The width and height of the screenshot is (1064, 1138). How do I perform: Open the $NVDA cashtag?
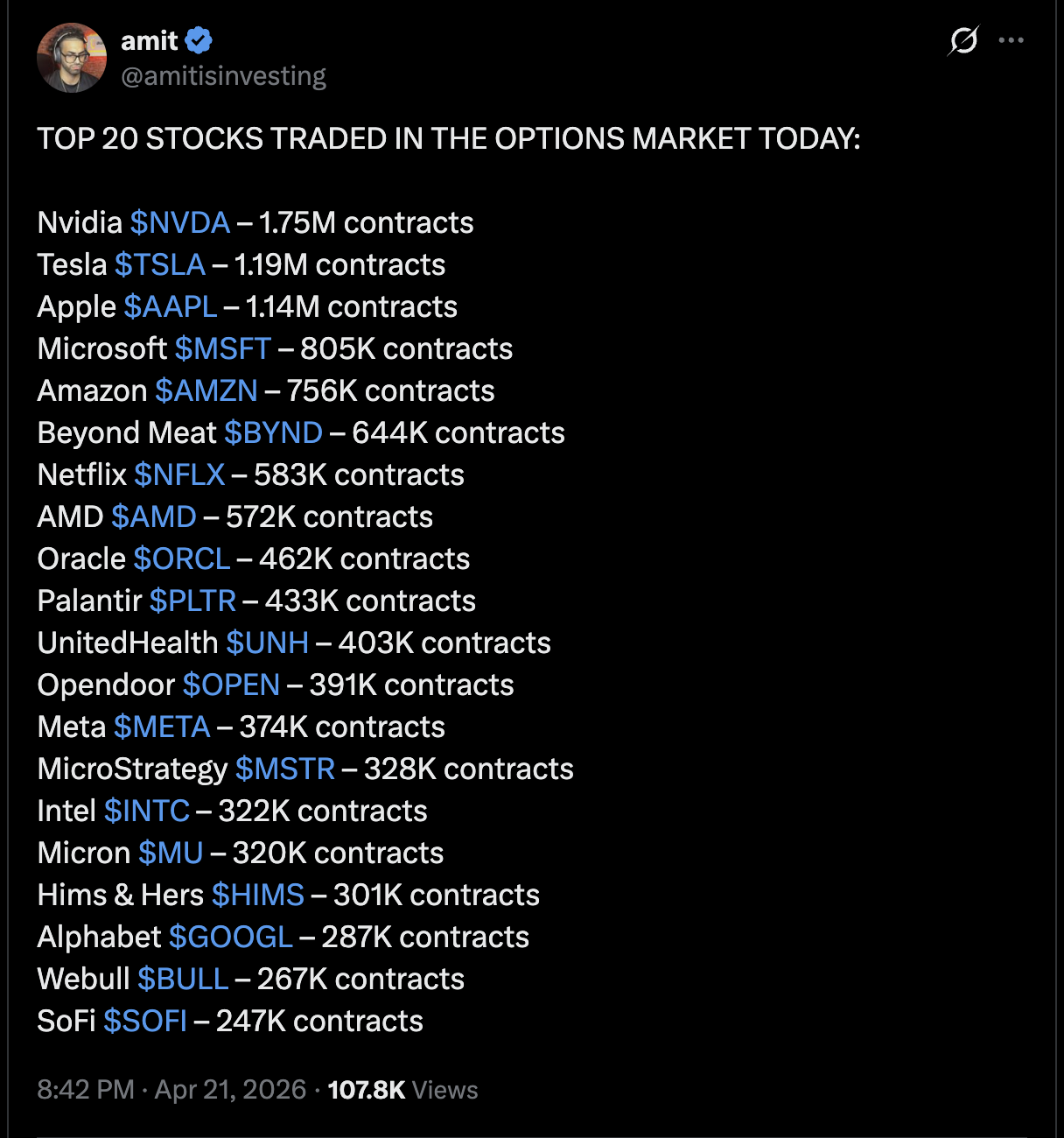coord(180,222)
